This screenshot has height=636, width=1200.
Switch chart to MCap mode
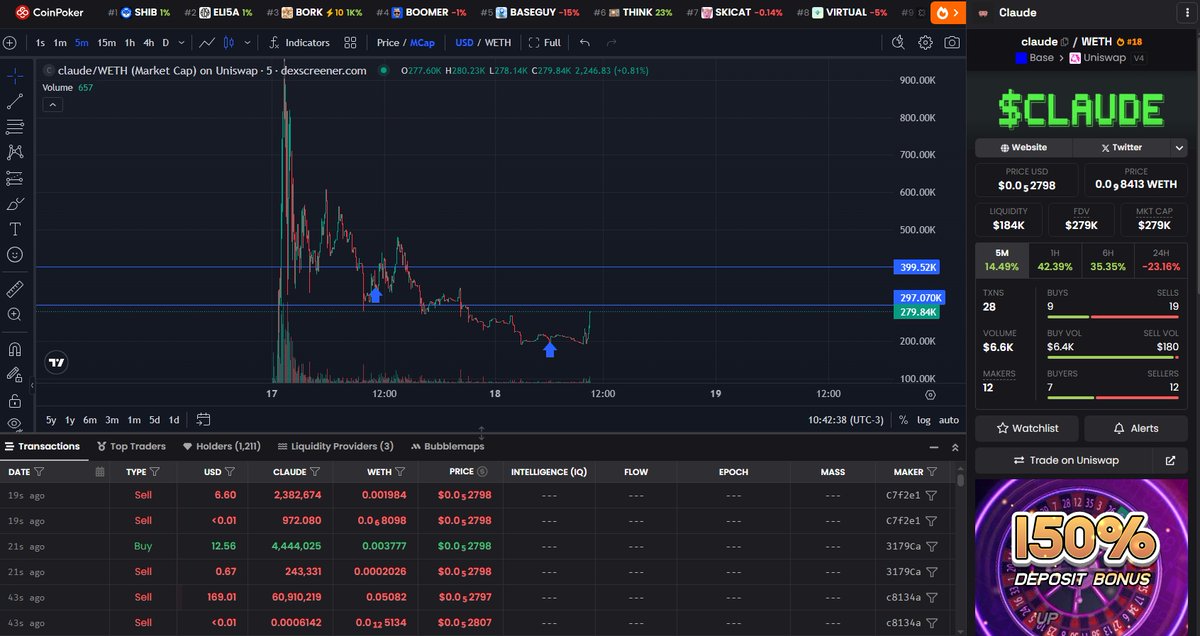tap(423, 43)
